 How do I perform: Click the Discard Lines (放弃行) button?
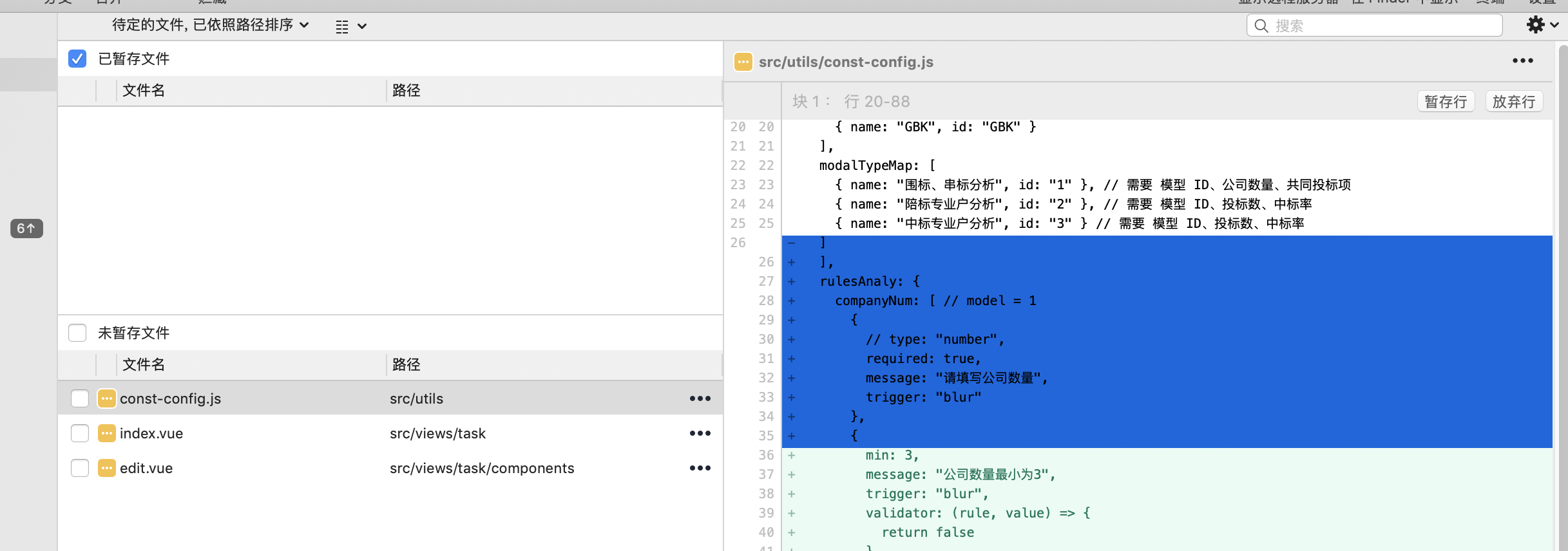point(1514,102)
